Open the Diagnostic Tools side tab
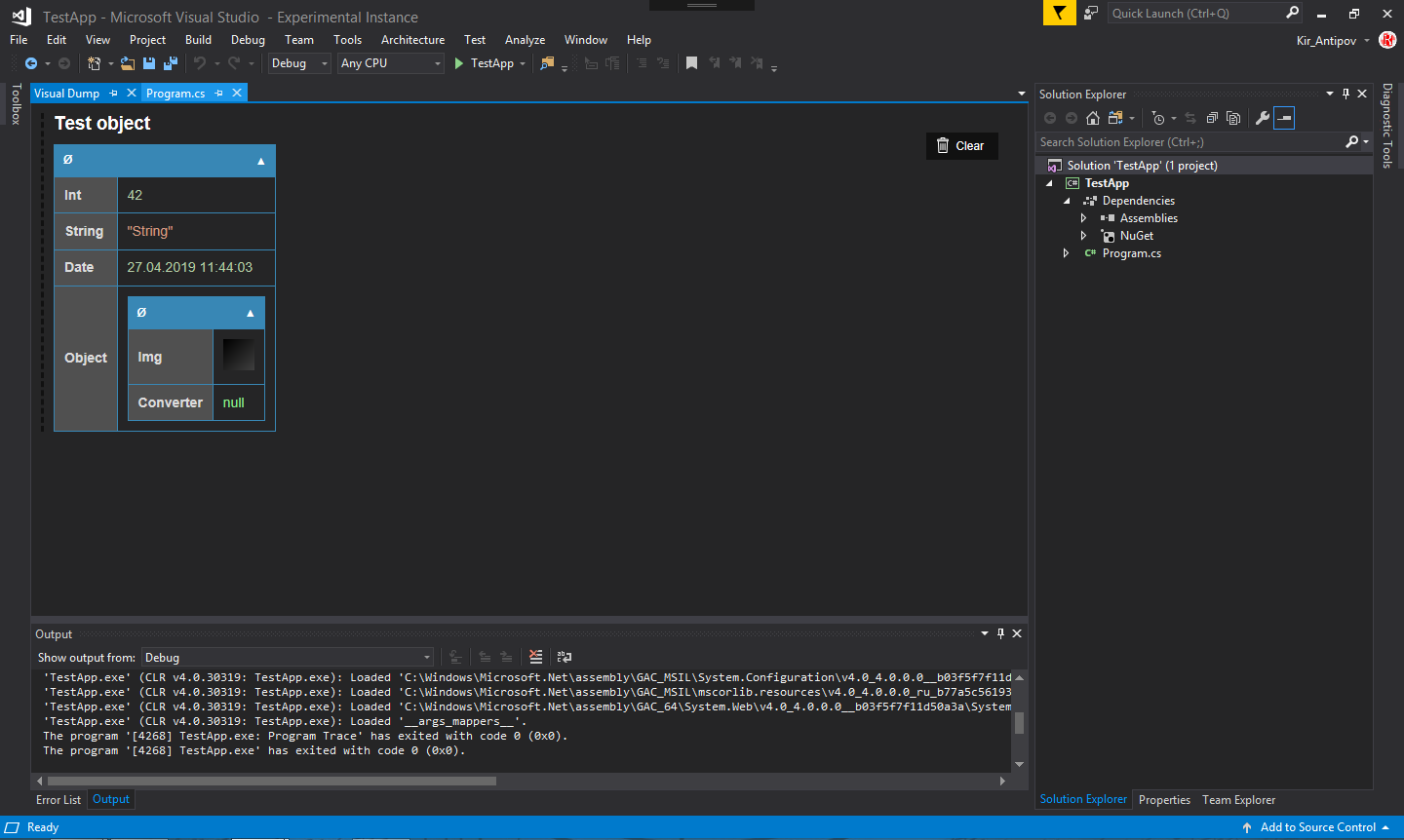 click(1387, 126)
